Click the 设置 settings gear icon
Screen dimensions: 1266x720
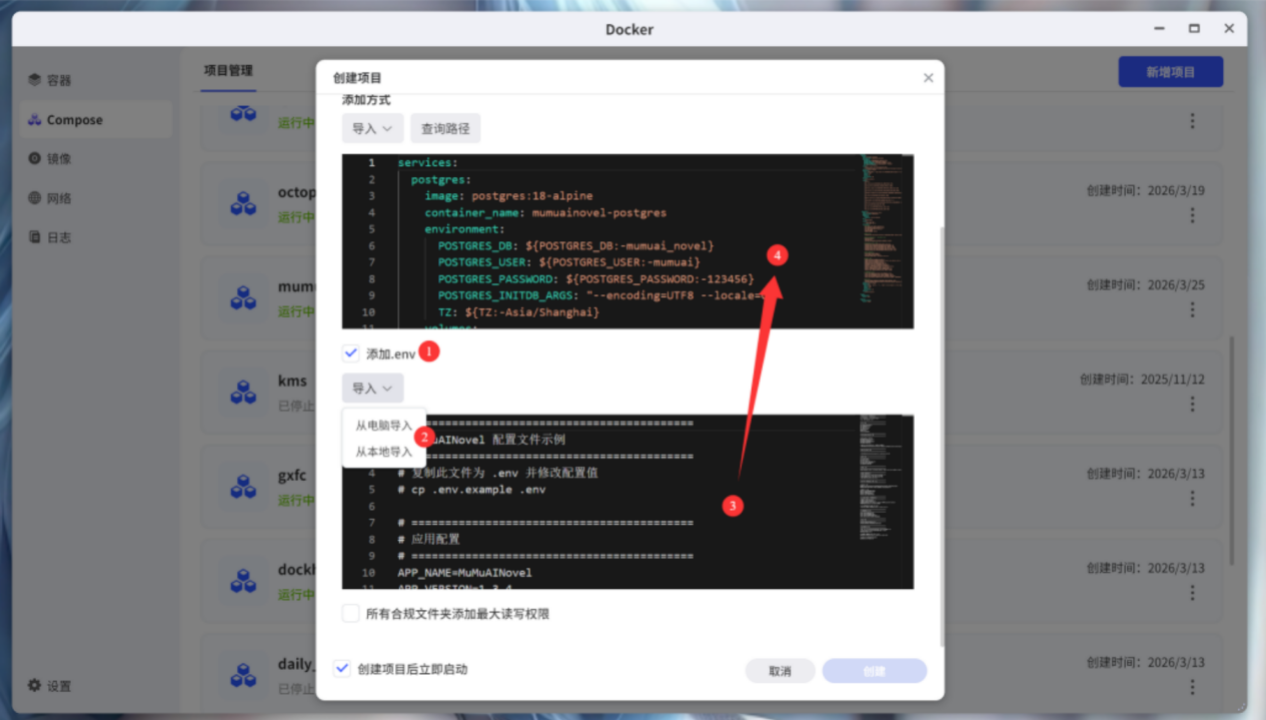pos(34,686)
